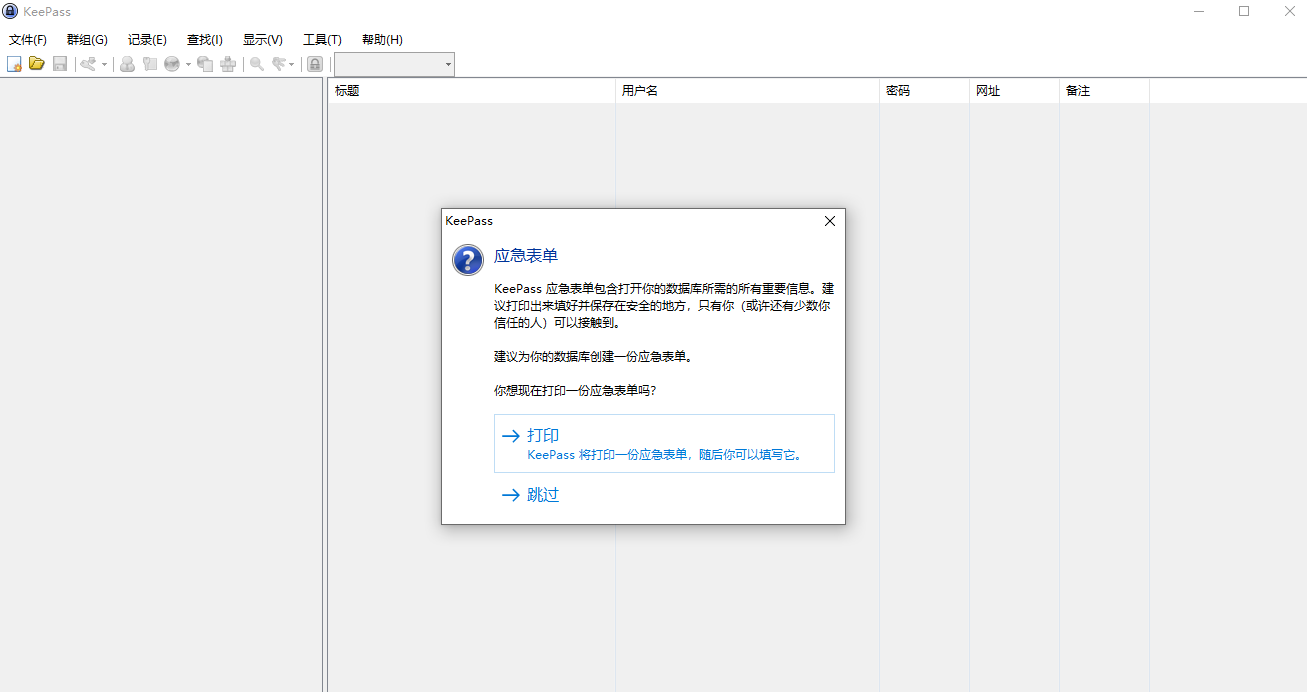This screenshot has width=1307, height=692.
Task: Open the 帮助(H) menu
Action: coord(382,40)
